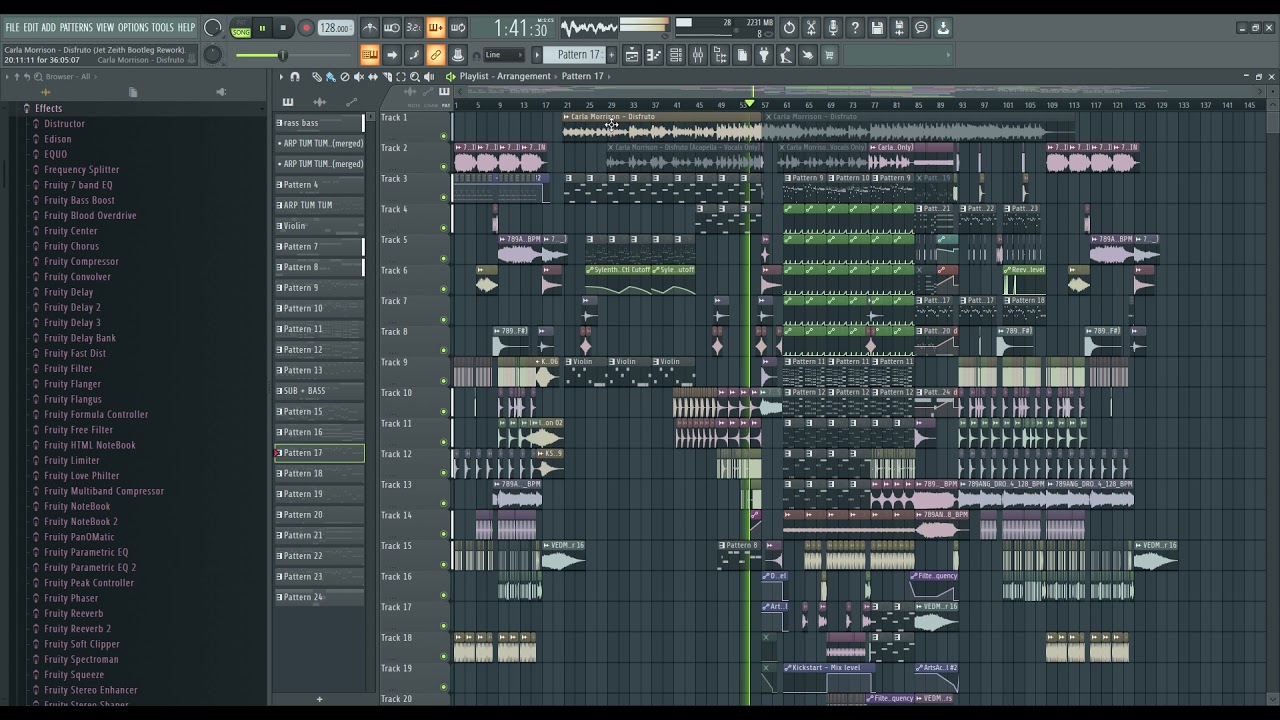Screen dimensions: 1280x720
Task: Expand arrow after Pattern 17 in playlist title
Action: click(x=611, y=76)
